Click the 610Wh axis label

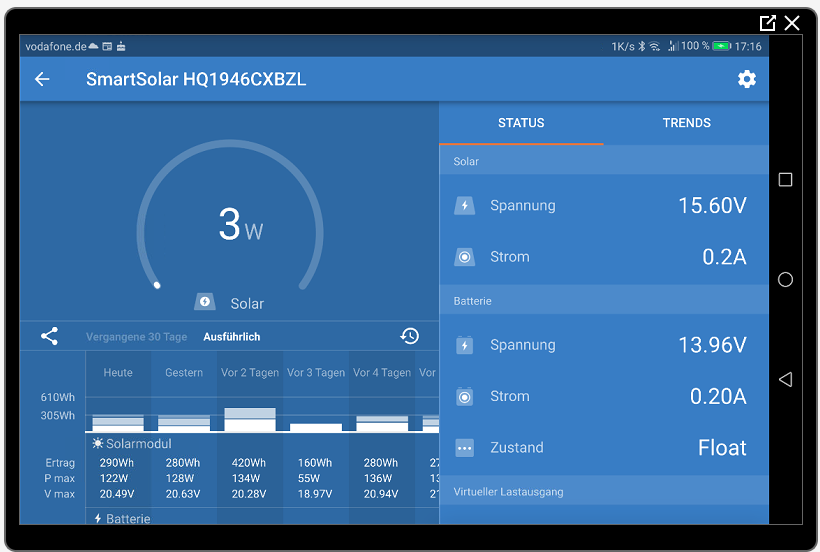tap(58, 397)
